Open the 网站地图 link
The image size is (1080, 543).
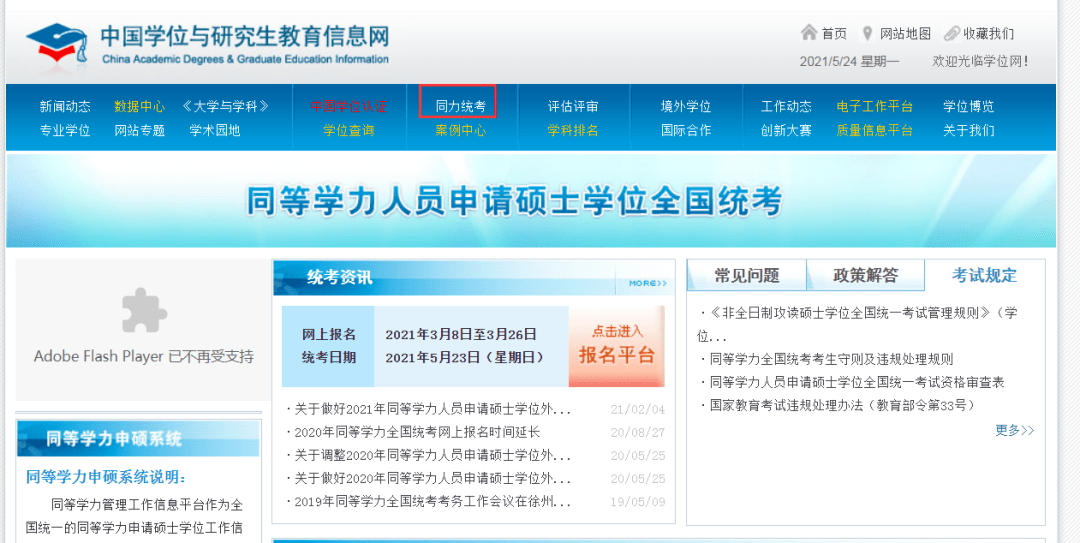(906, 34)
